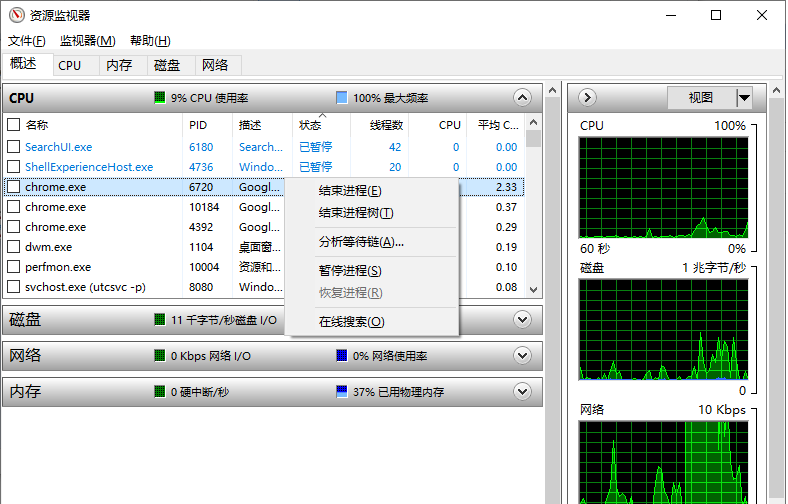Check the svchost.exe (utcsvc -p) checkbox
Image resolution: width=788 pixels, height=504 pixels.
point(14,287)
